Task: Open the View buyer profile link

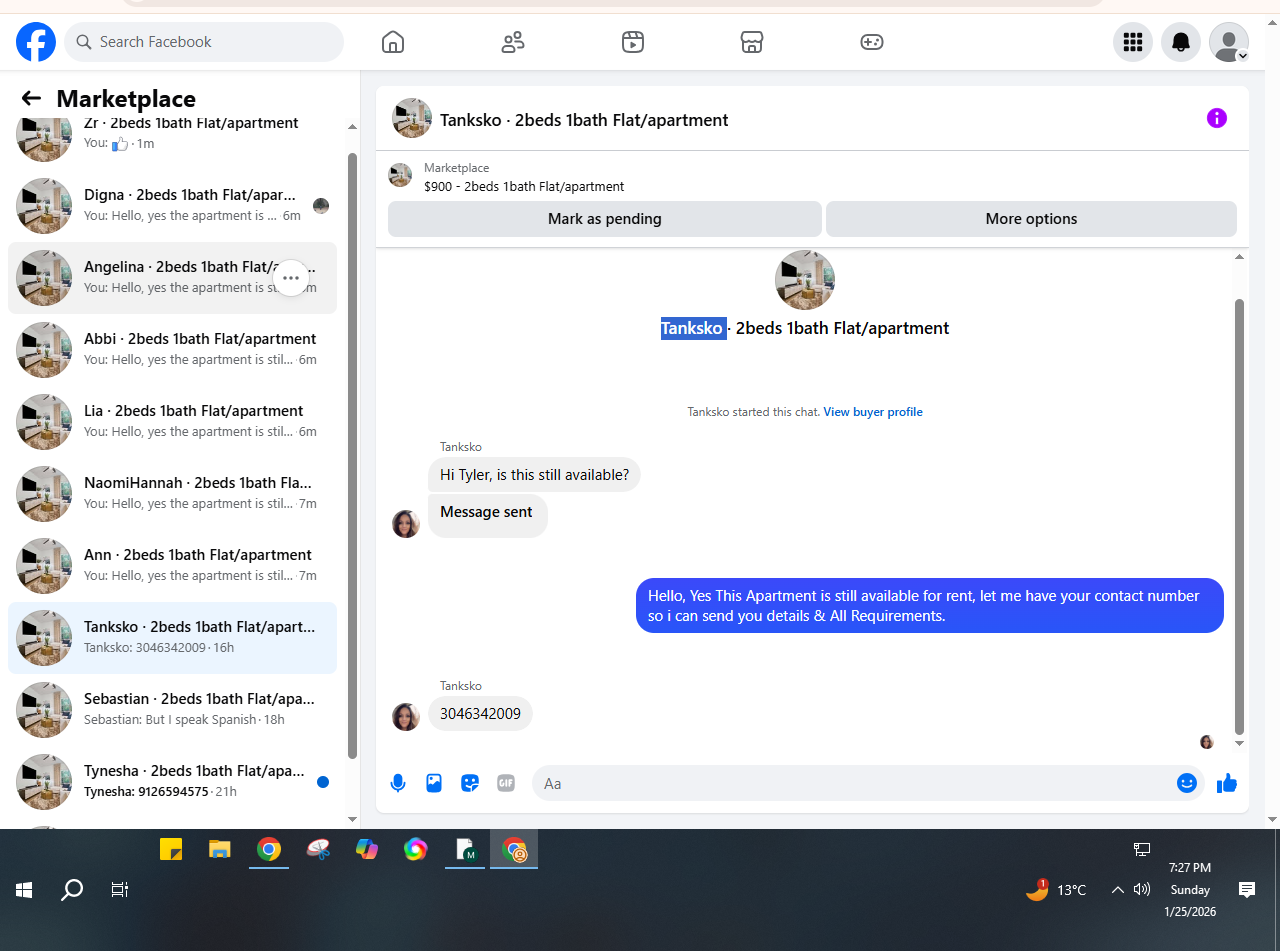Action: click(x=873, y=412)
